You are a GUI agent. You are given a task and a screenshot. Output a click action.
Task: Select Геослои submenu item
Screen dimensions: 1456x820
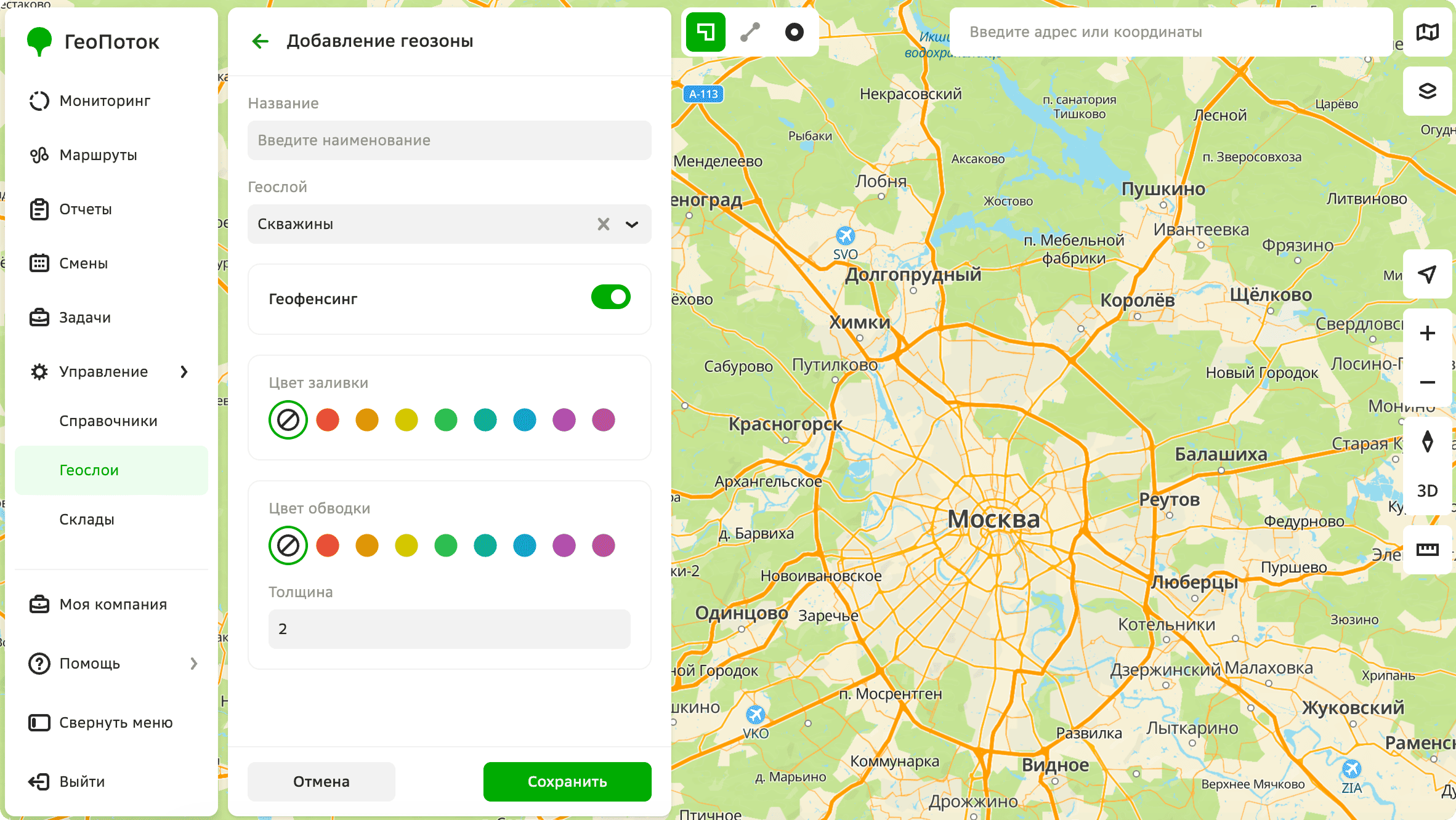(111, 470)
